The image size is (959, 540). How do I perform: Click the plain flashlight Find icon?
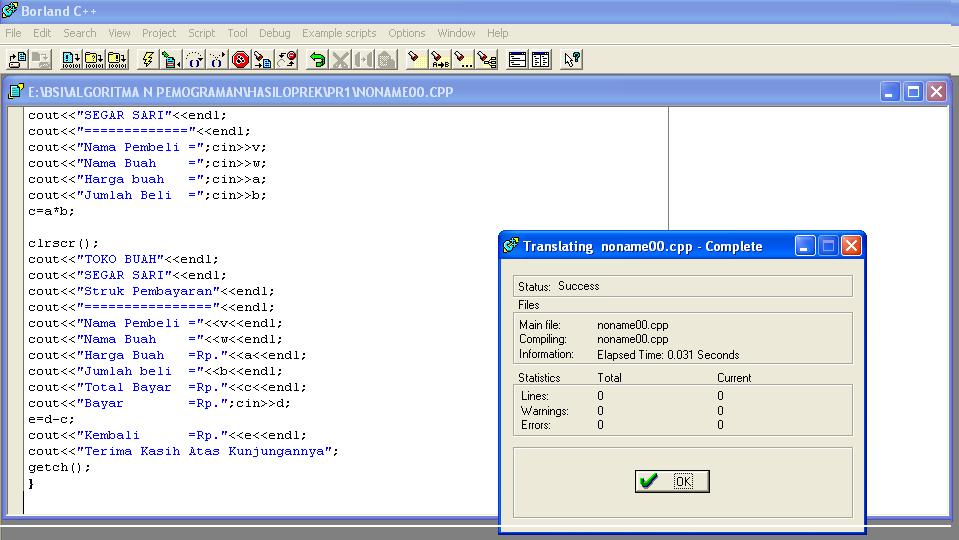coord(417,59)
